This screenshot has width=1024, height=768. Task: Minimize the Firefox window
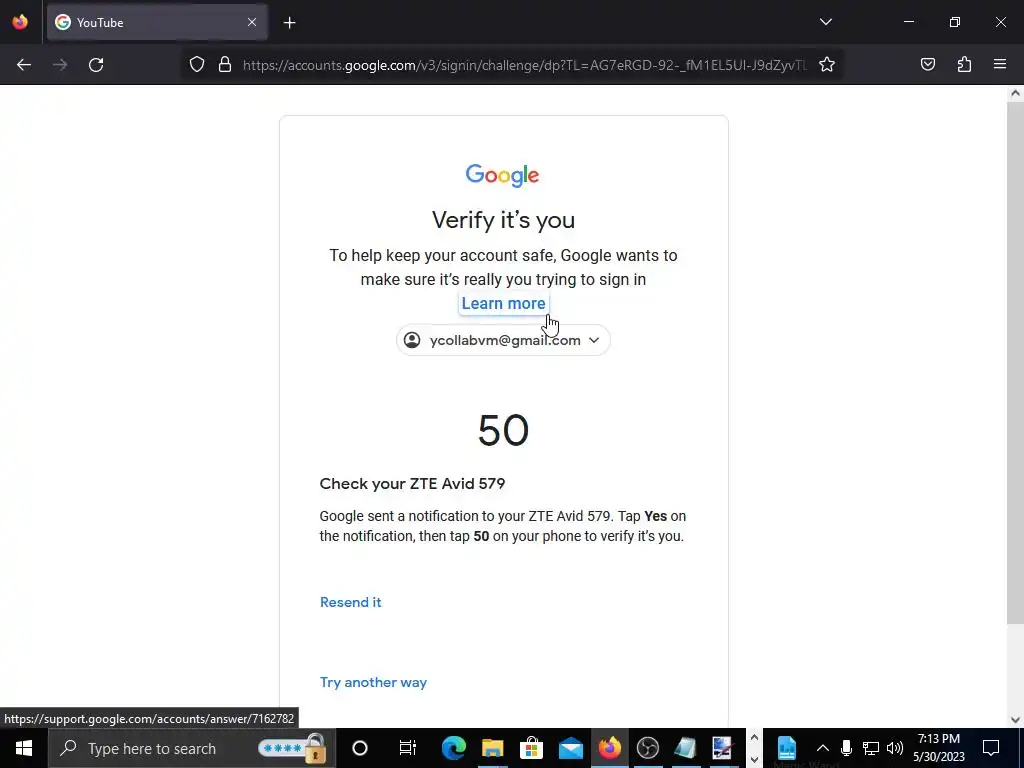tap(909, 22)
